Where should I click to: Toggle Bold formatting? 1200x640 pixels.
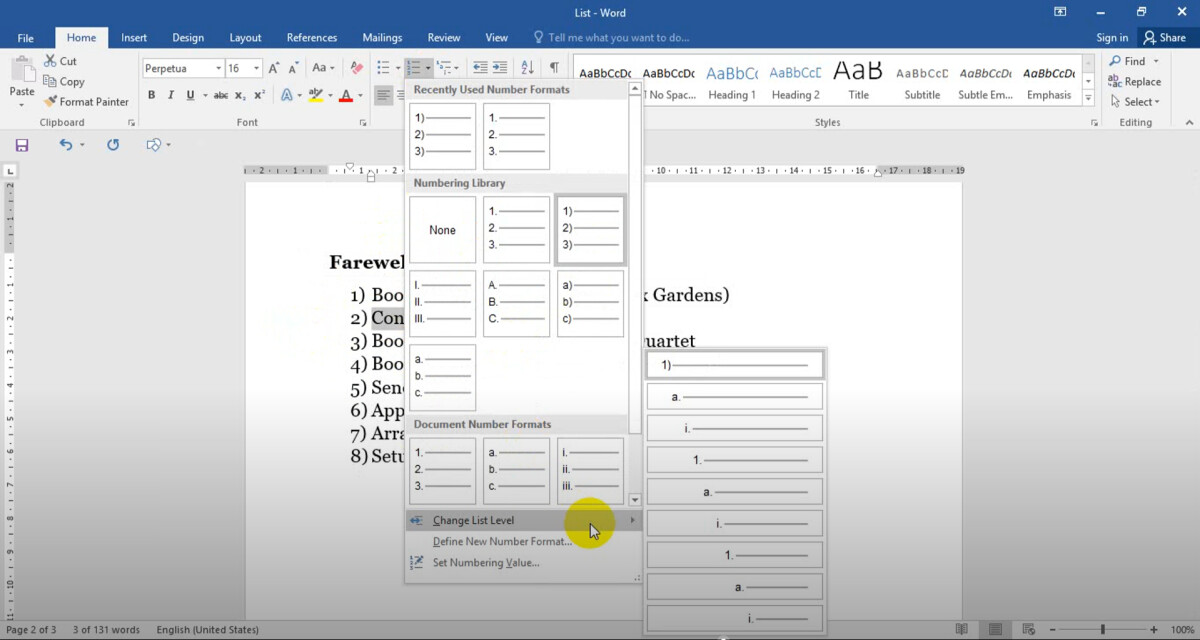click(x=152, y=95)
